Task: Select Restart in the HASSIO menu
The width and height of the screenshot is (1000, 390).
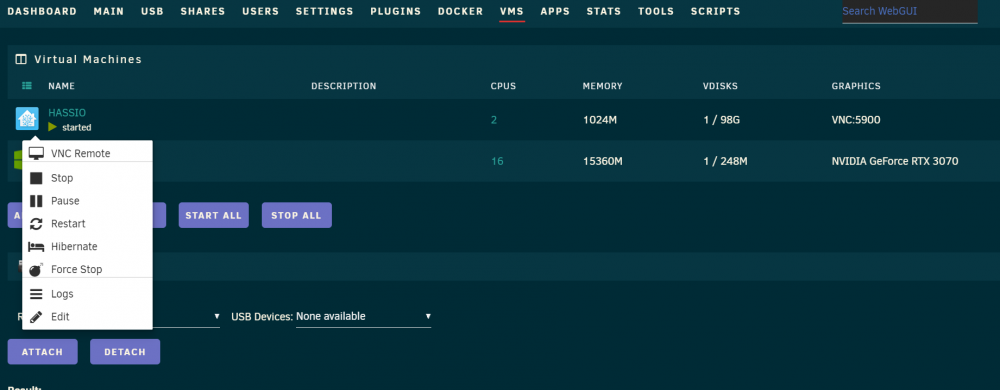Action: pyautogui.click(x=87, y=224)
